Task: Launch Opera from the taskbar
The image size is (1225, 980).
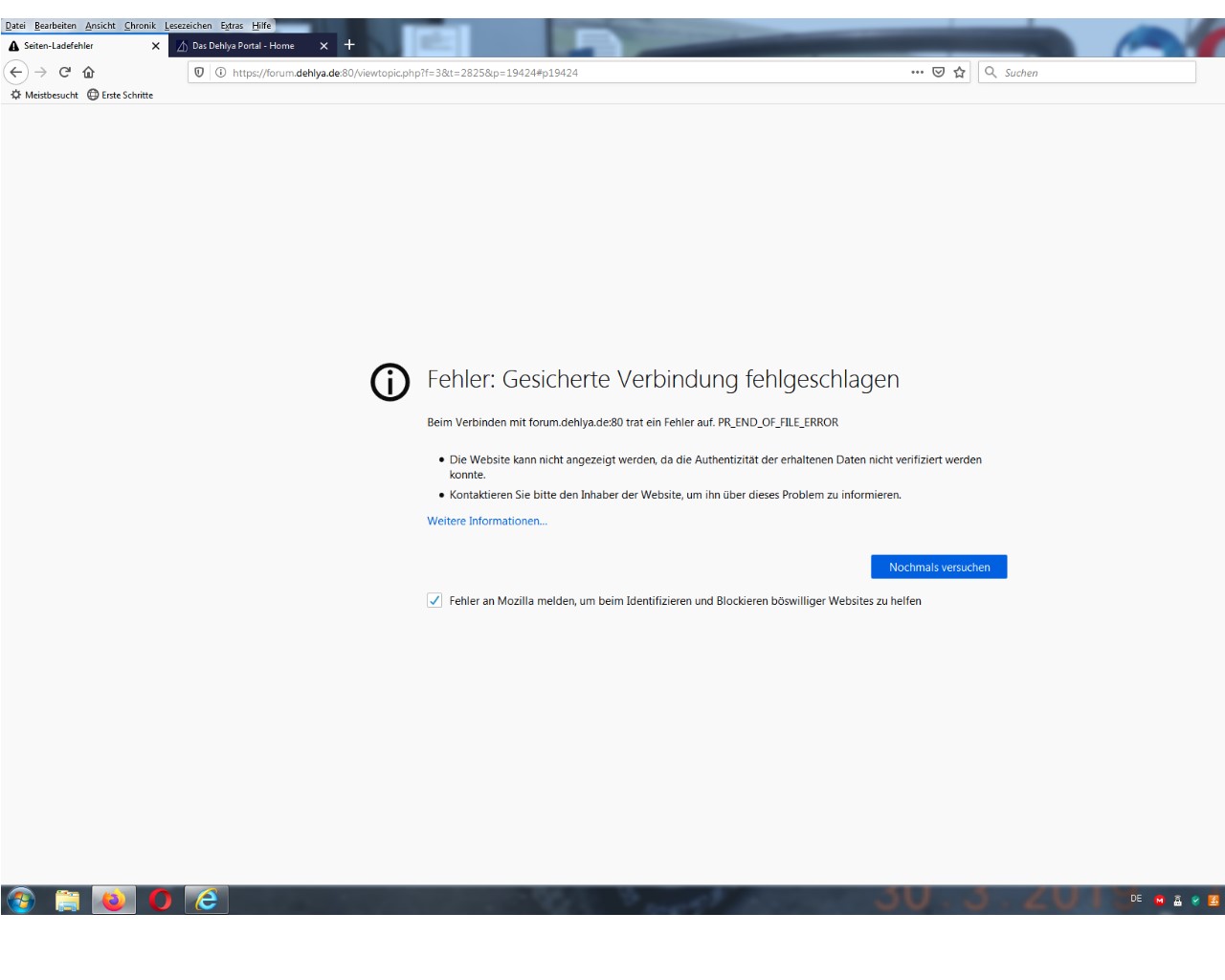Action: click(x=160, y=900)
